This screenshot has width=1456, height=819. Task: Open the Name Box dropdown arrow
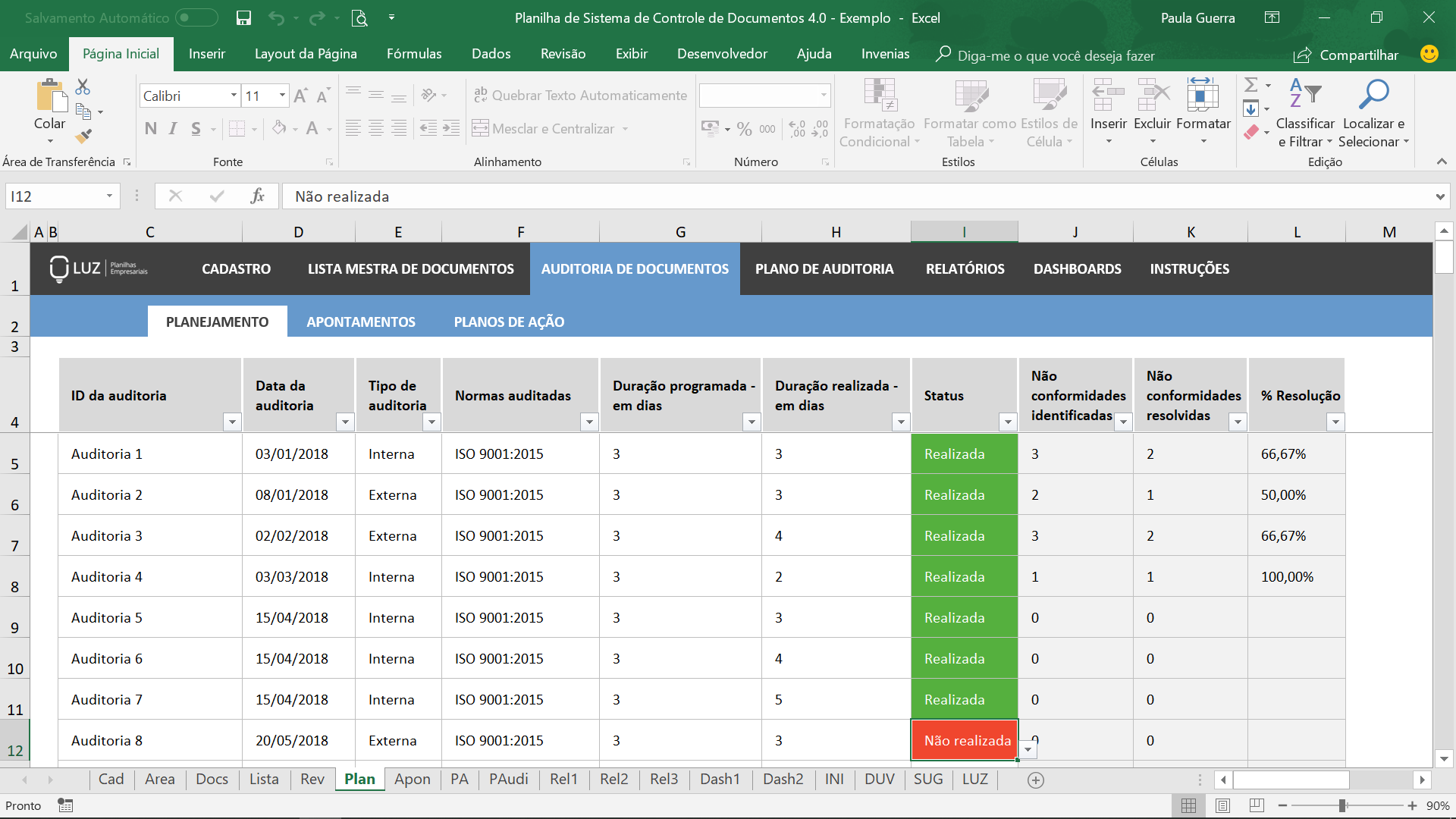tap(109, 196)
